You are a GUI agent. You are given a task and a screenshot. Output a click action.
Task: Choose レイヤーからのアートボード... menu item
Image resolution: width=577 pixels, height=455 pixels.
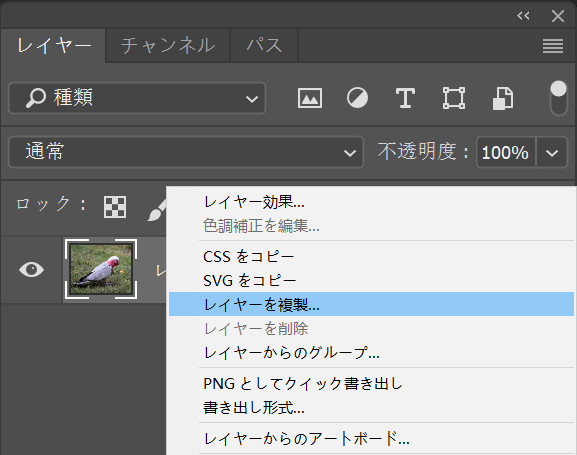coord(371,438)
